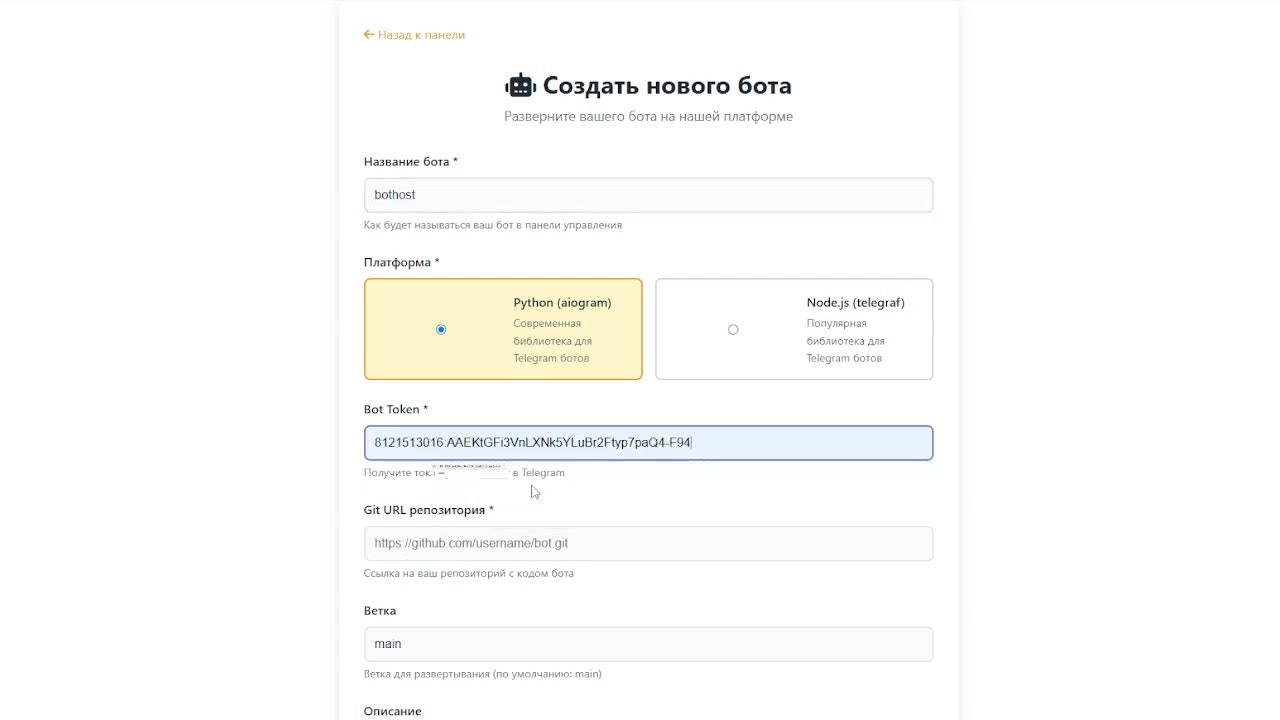The image size is (1280, 720).
Task: Select the Python (aiogram) platform radio button
Action: (x=441, y=329)
